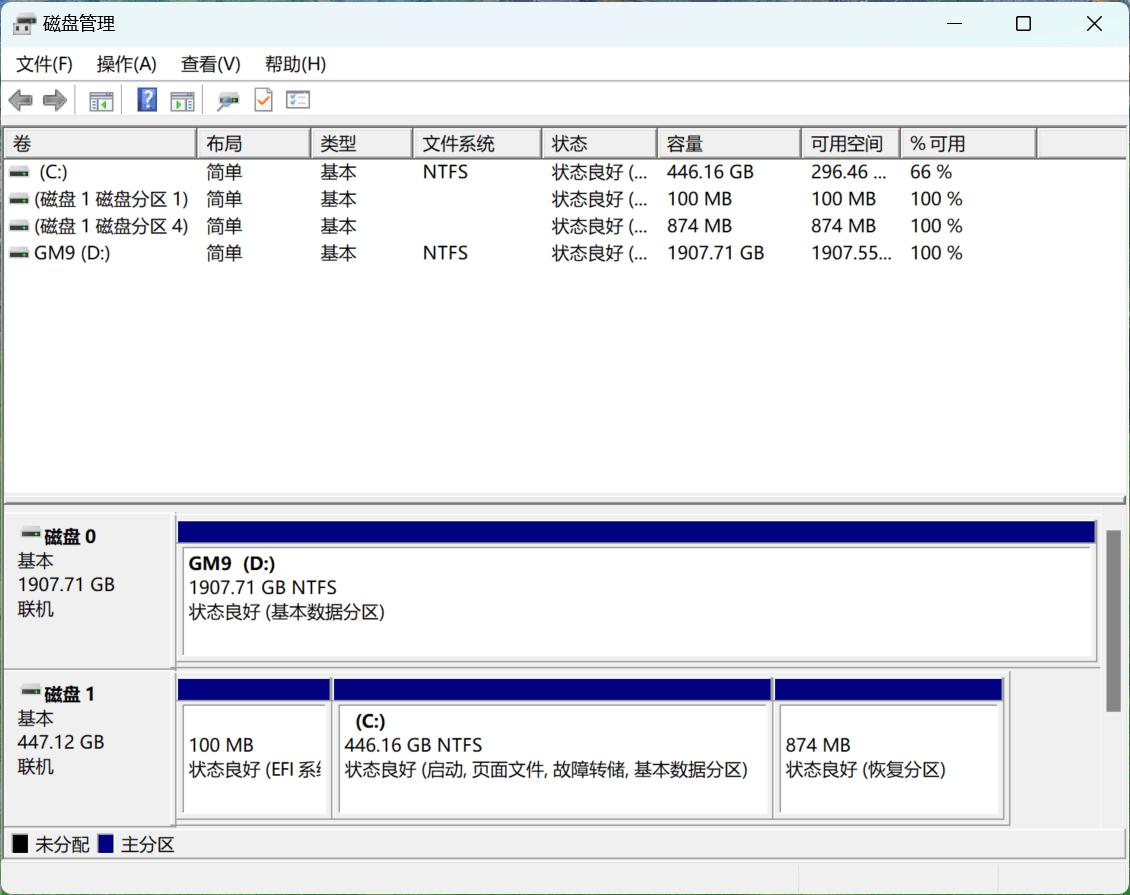This screenshot has width=1130, height=895.
Task: Click the back arrow toolbar icon
Action: click(21, 100)
